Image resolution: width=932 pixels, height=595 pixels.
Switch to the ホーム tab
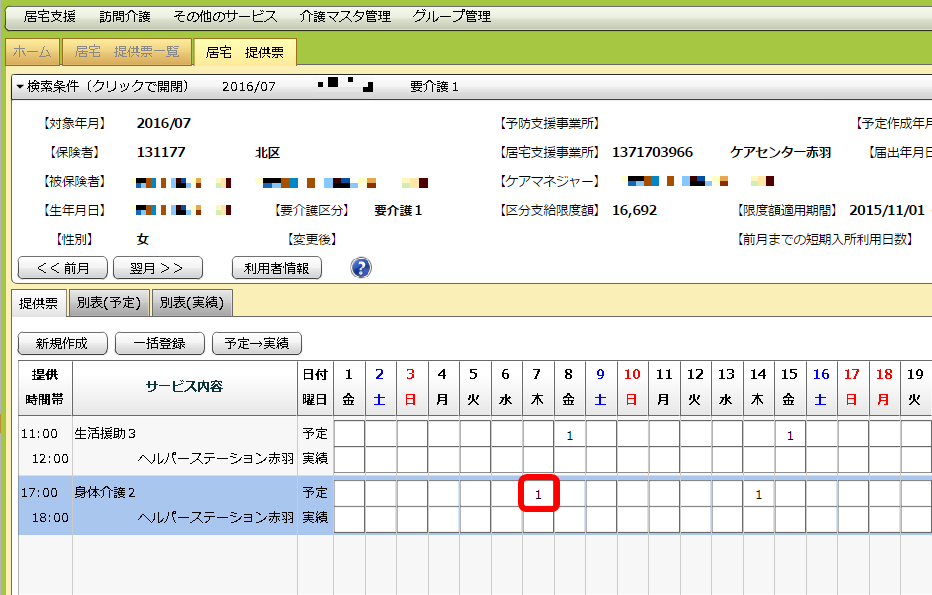coord(32,52)
